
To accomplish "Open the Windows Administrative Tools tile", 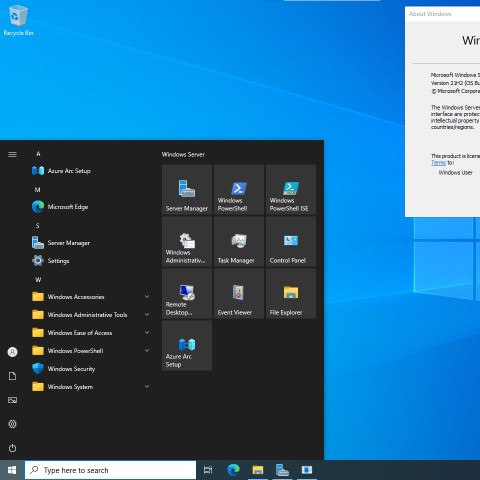I will click(x=187, y=242).
